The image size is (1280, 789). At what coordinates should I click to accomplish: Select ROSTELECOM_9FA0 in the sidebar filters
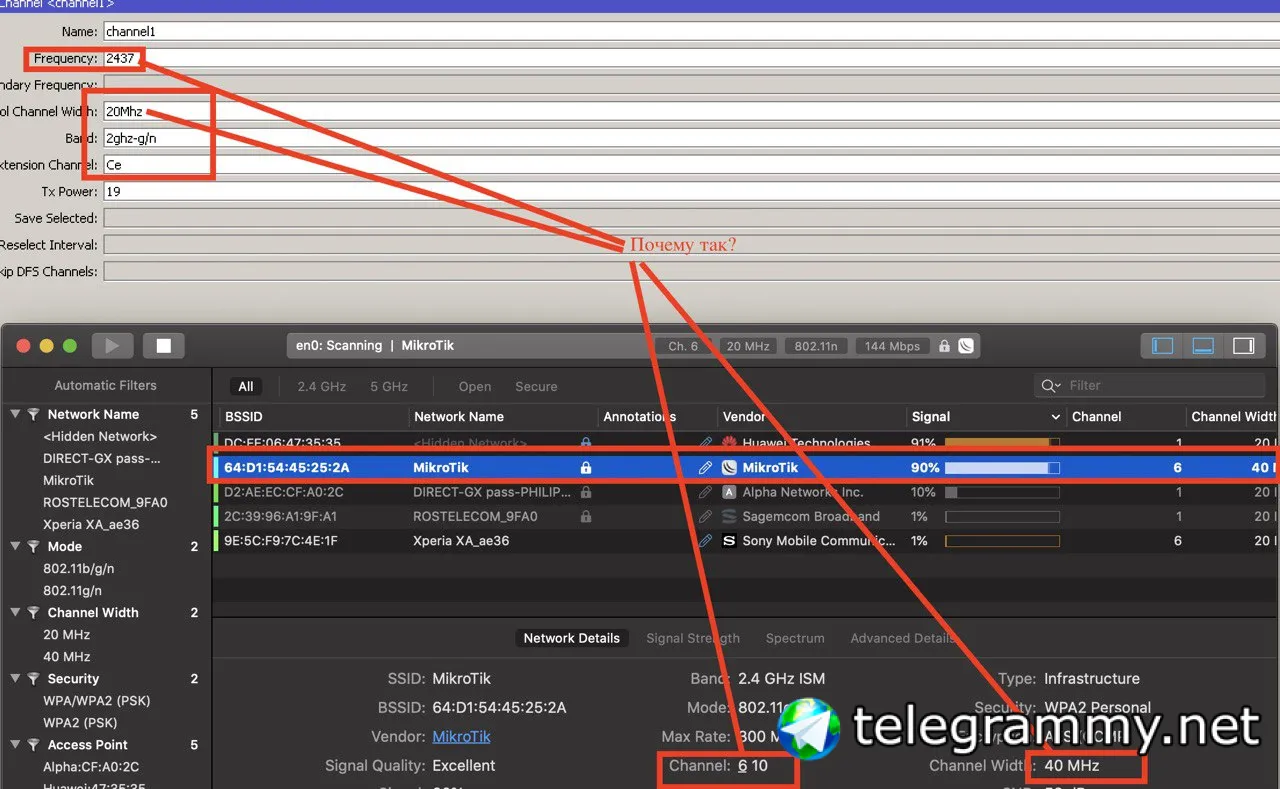coord(105,502)
